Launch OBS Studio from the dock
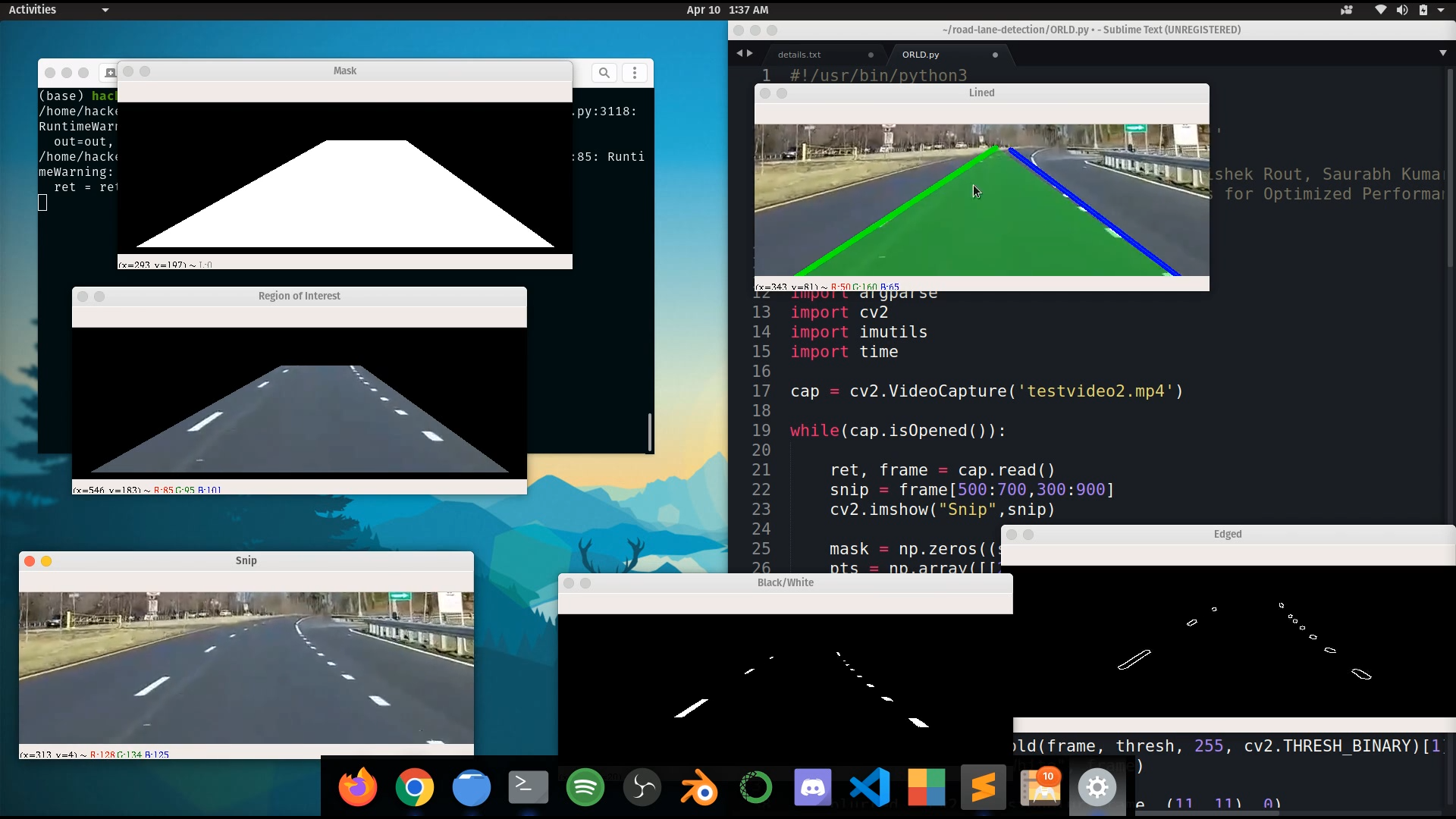 (642, 787)
